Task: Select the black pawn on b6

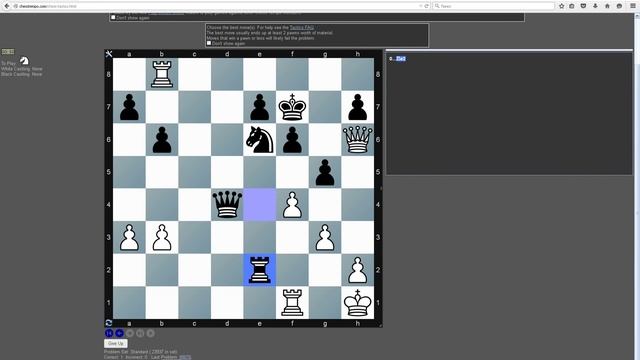Action: coord(162,140)
